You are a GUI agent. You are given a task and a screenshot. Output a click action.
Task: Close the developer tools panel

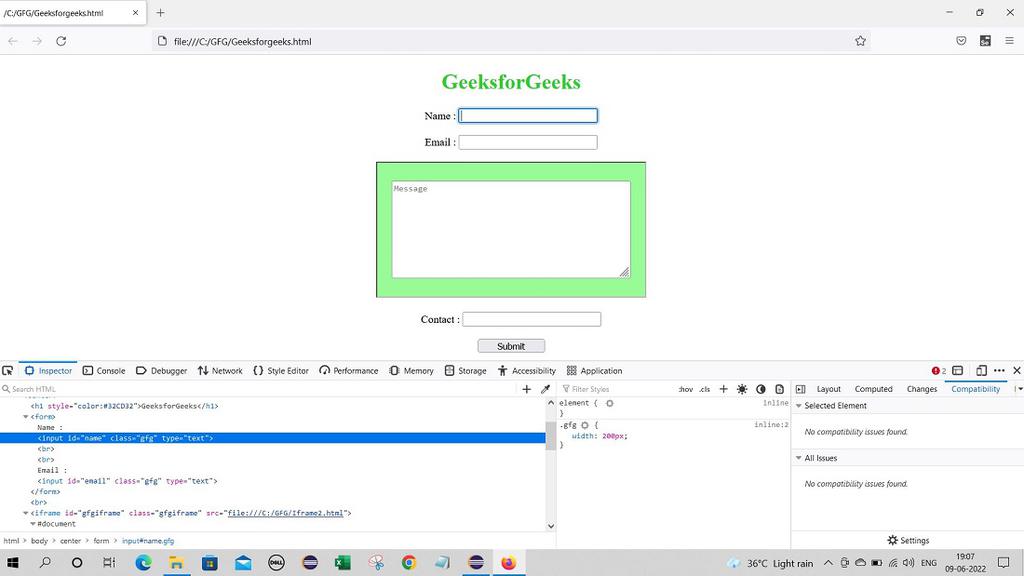(1016, 370)
